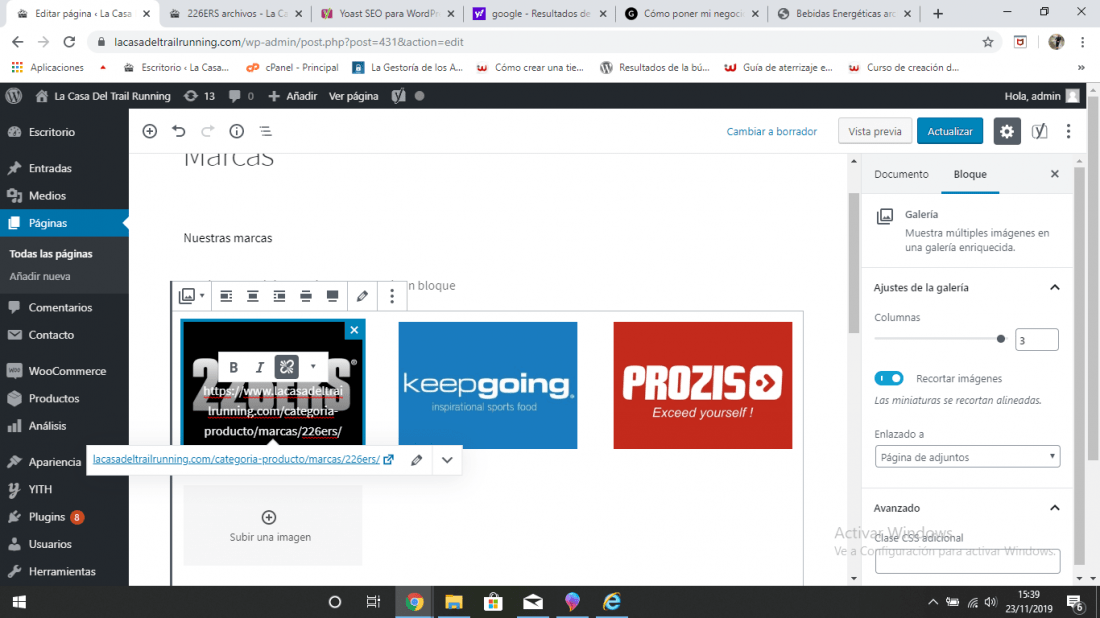Open more rich text controls dropdown
Screen dimensions: 1100x618
313,367
